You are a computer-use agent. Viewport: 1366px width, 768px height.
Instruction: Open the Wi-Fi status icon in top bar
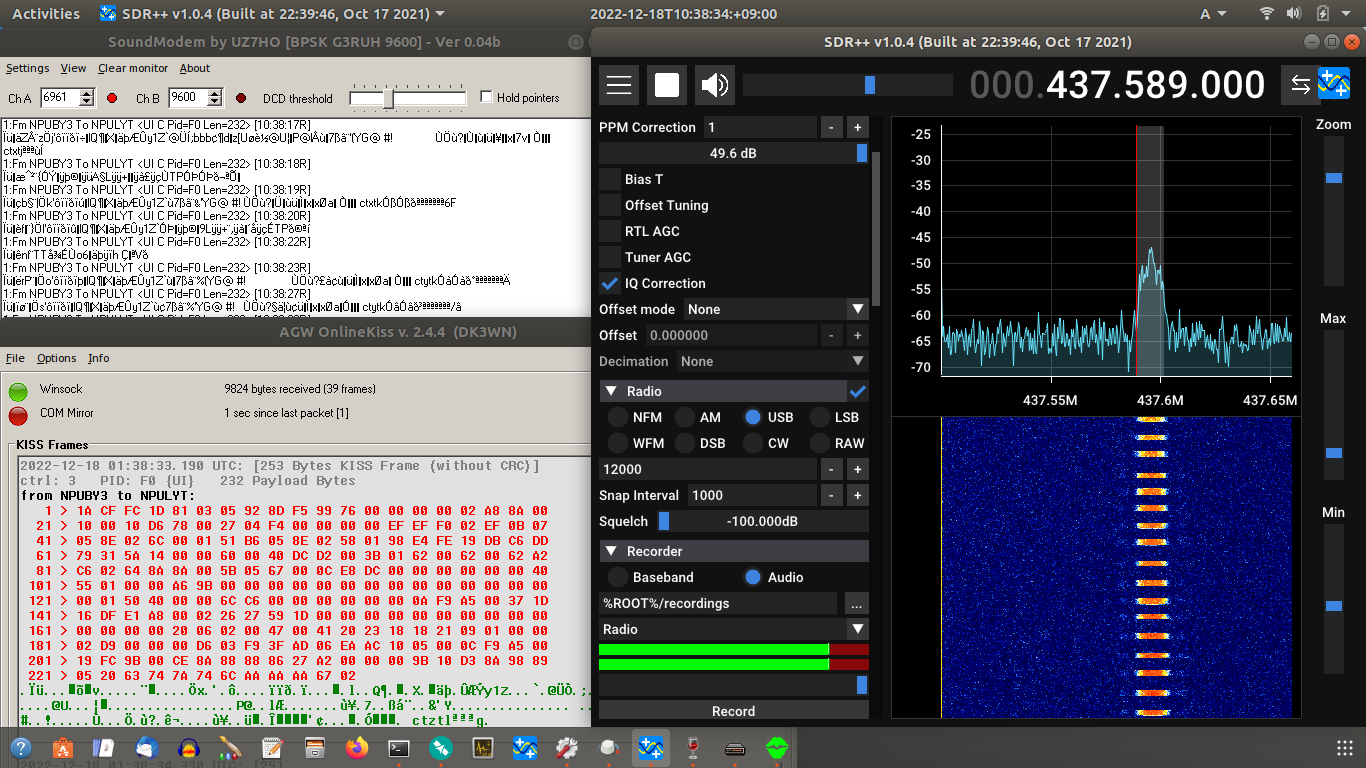1267,14
